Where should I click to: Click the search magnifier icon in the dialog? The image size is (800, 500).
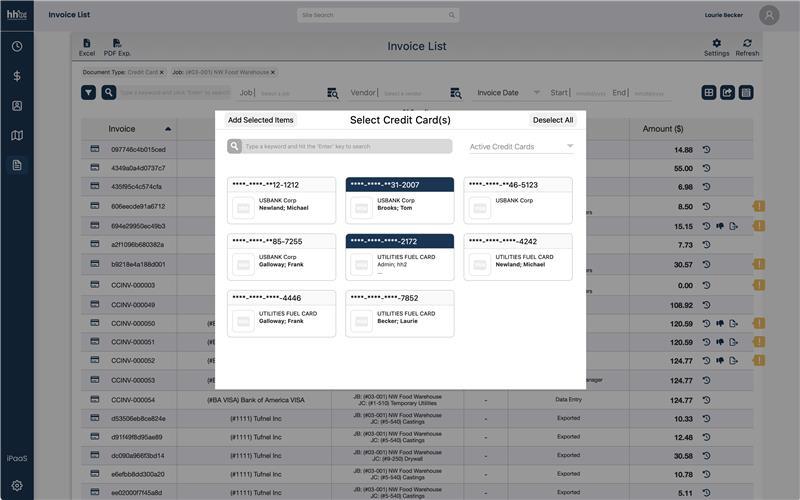click(x=235, y=146)
